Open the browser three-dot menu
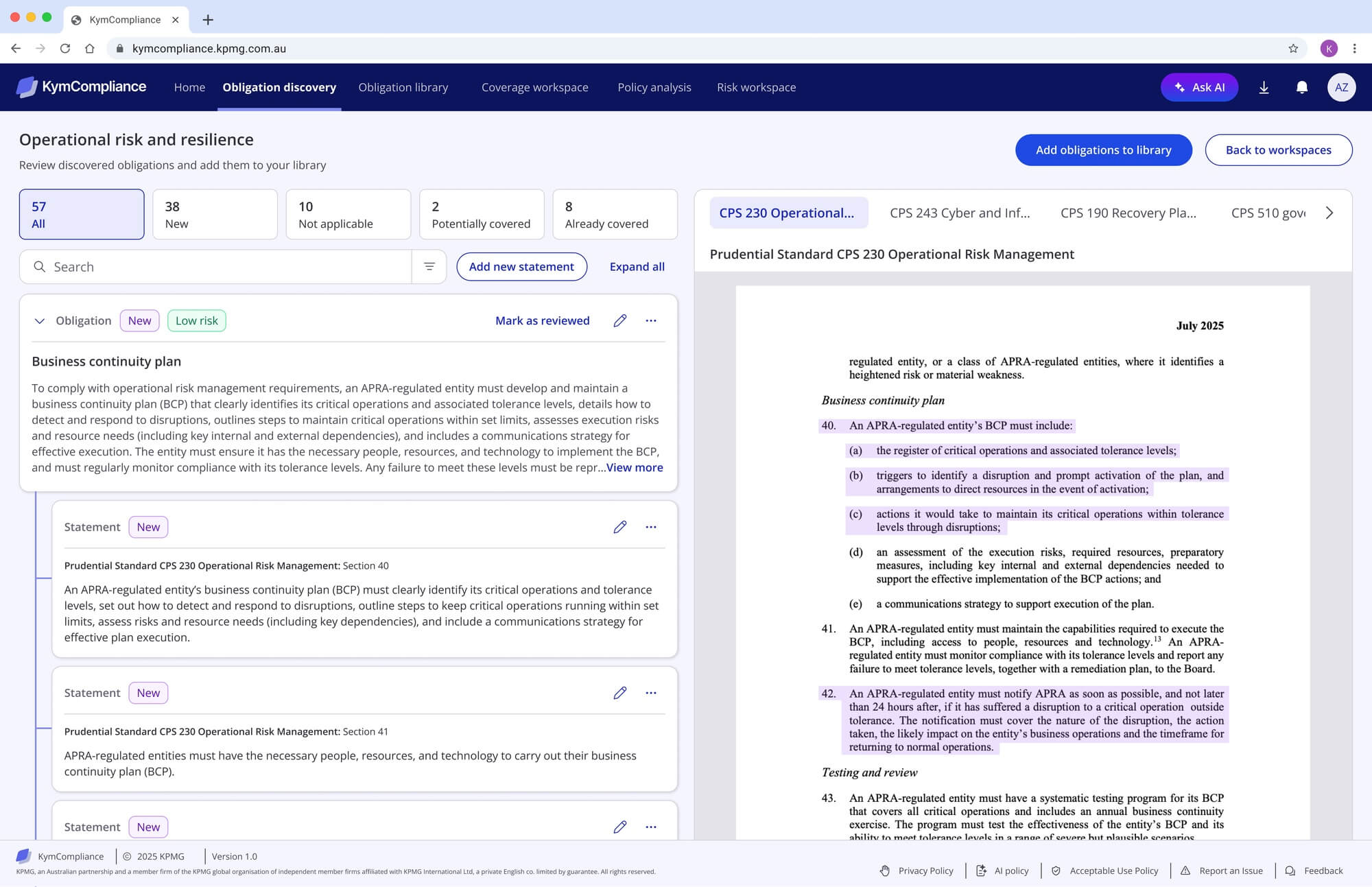 coord(1354,48)
